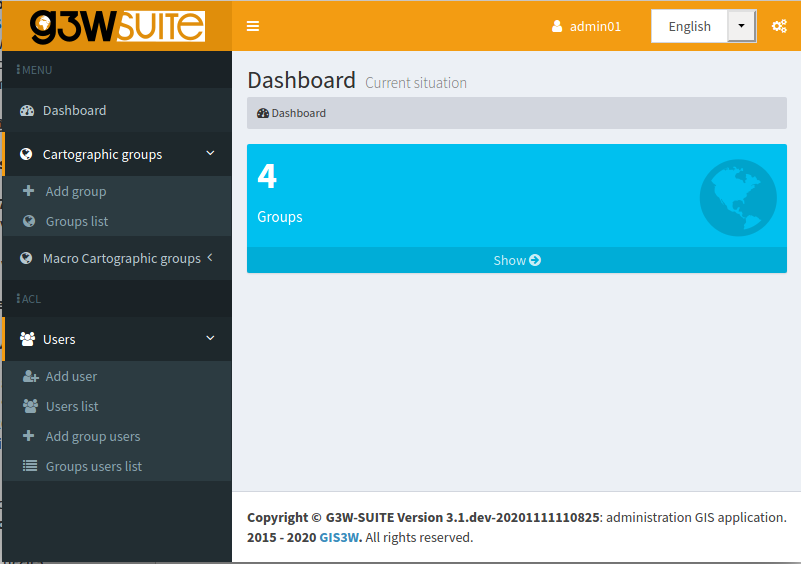The height and width of the screenshot is (564, 801).
Task: Open the admin01 user menu
Action: (586, 26)
